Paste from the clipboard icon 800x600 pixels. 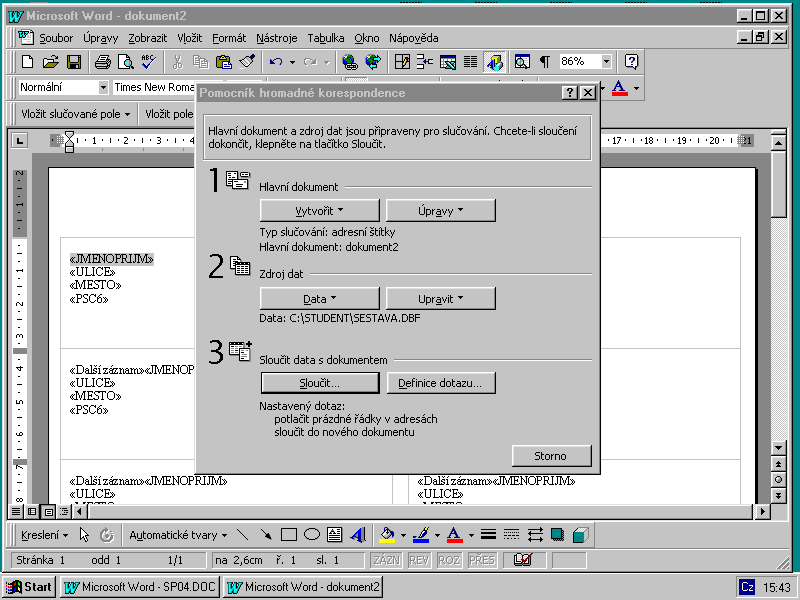coord(224,62)
